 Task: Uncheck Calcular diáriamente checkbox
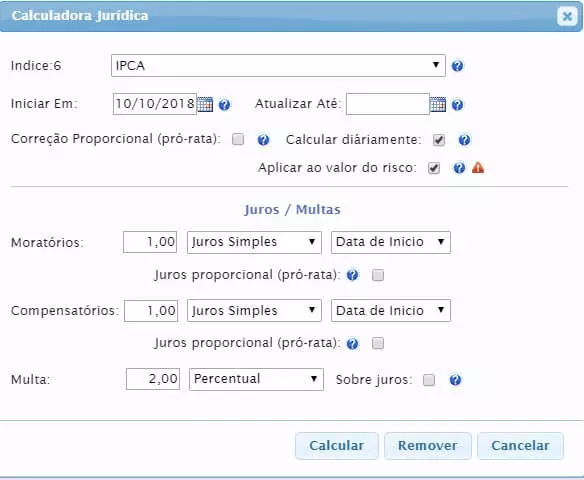click(439, 140)
